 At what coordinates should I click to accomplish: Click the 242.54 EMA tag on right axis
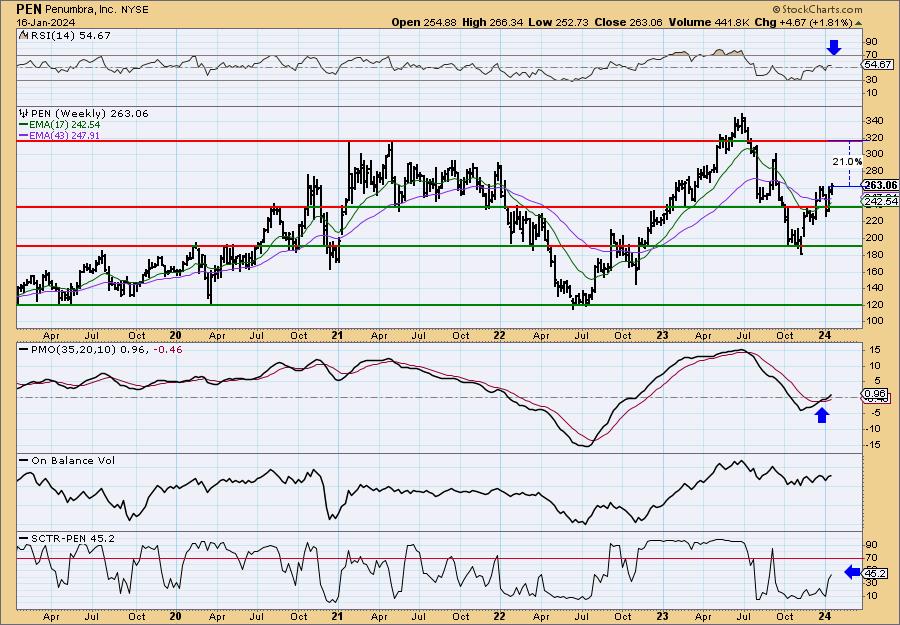click(880, 201)
